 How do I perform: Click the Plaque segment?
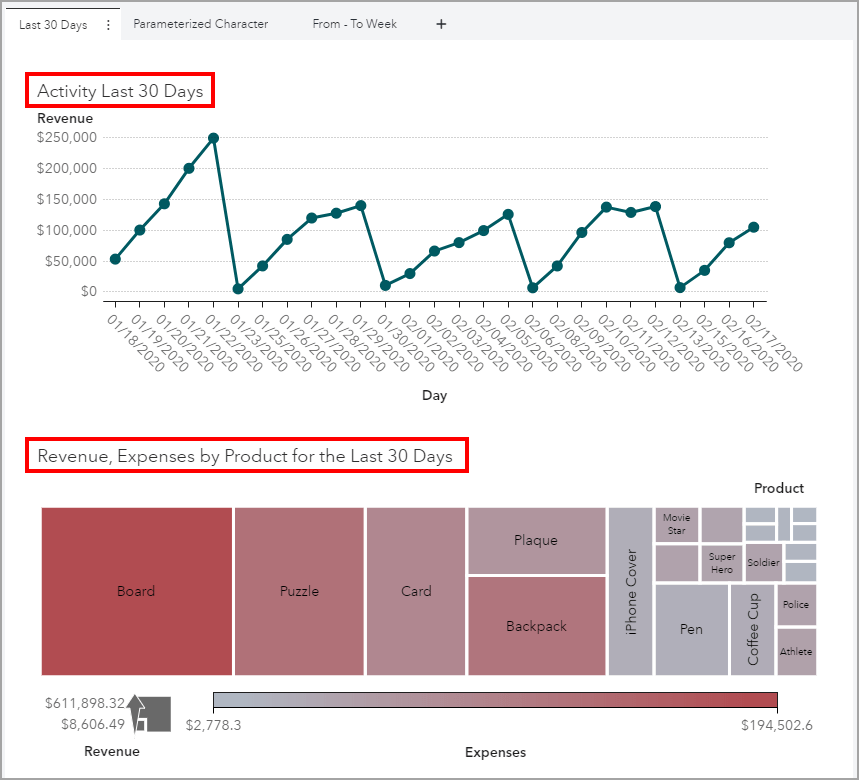pyautogui.click(x=536, y=540)
